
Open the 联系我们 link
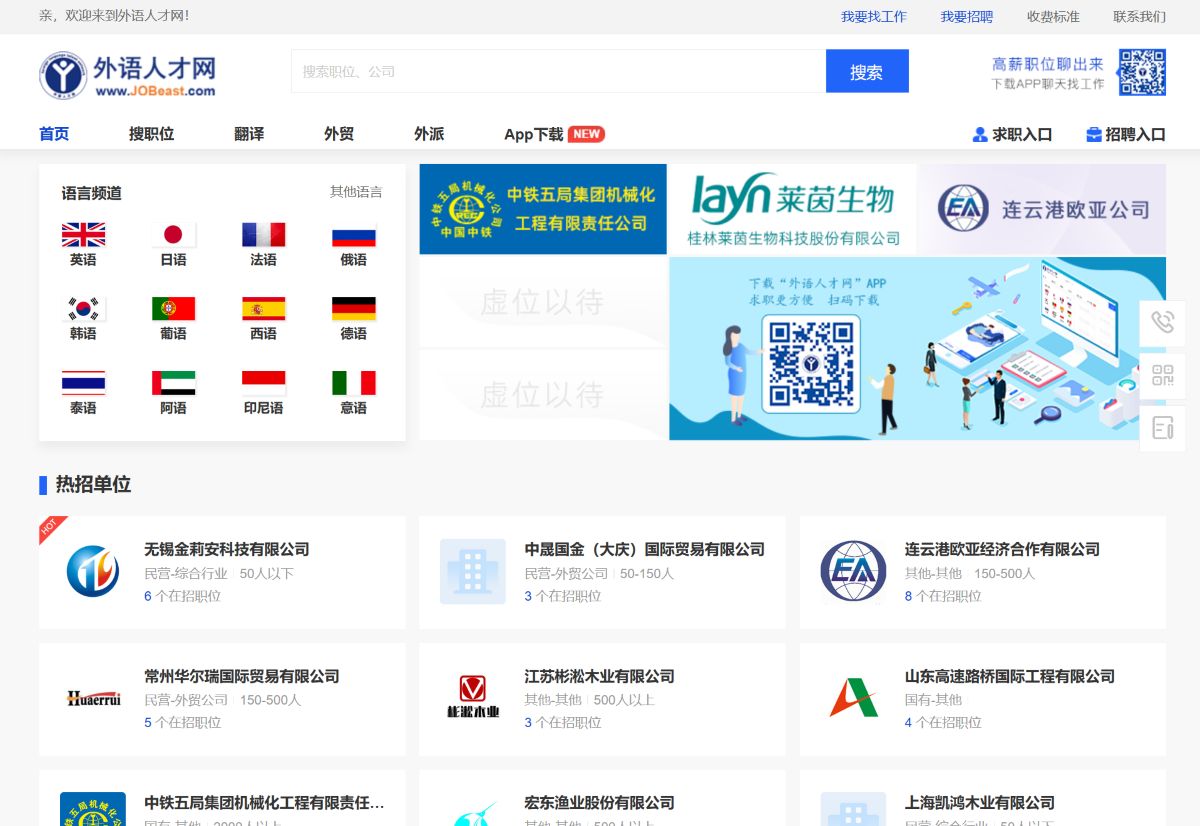pyautogui.click(x=1140, y=17)
